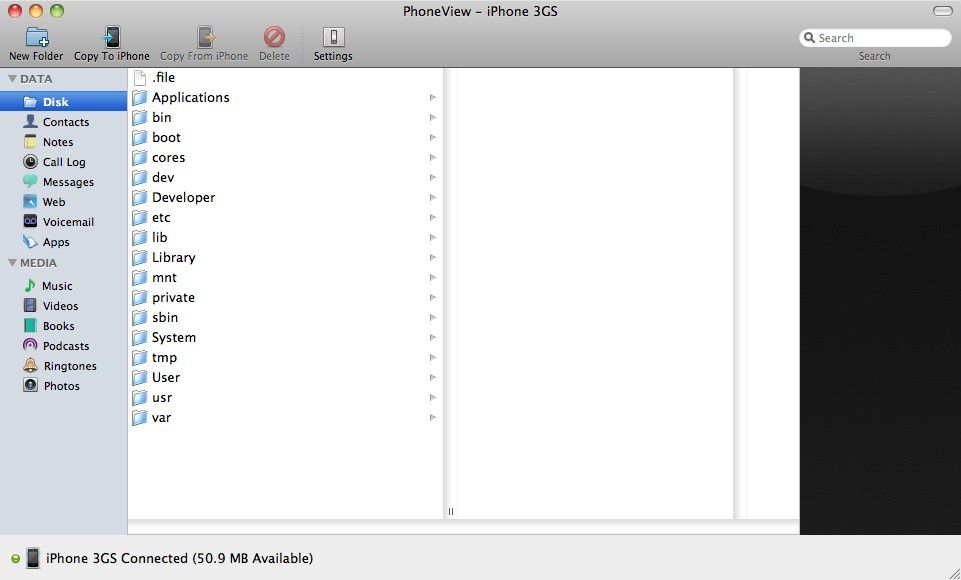Viewport: 961px width, 580px height.
Task: Open Voicemail in the sidebar
Action: coord(64,222)
